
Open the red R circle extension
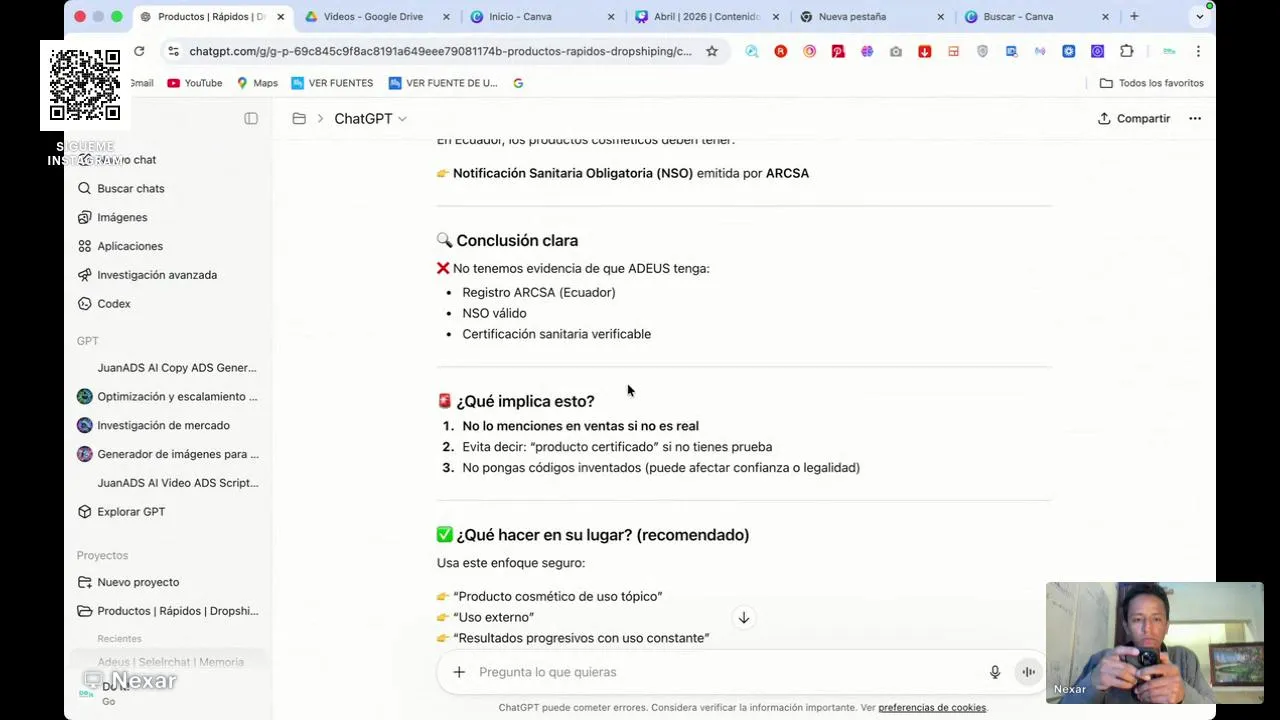[x=781, y=51]
